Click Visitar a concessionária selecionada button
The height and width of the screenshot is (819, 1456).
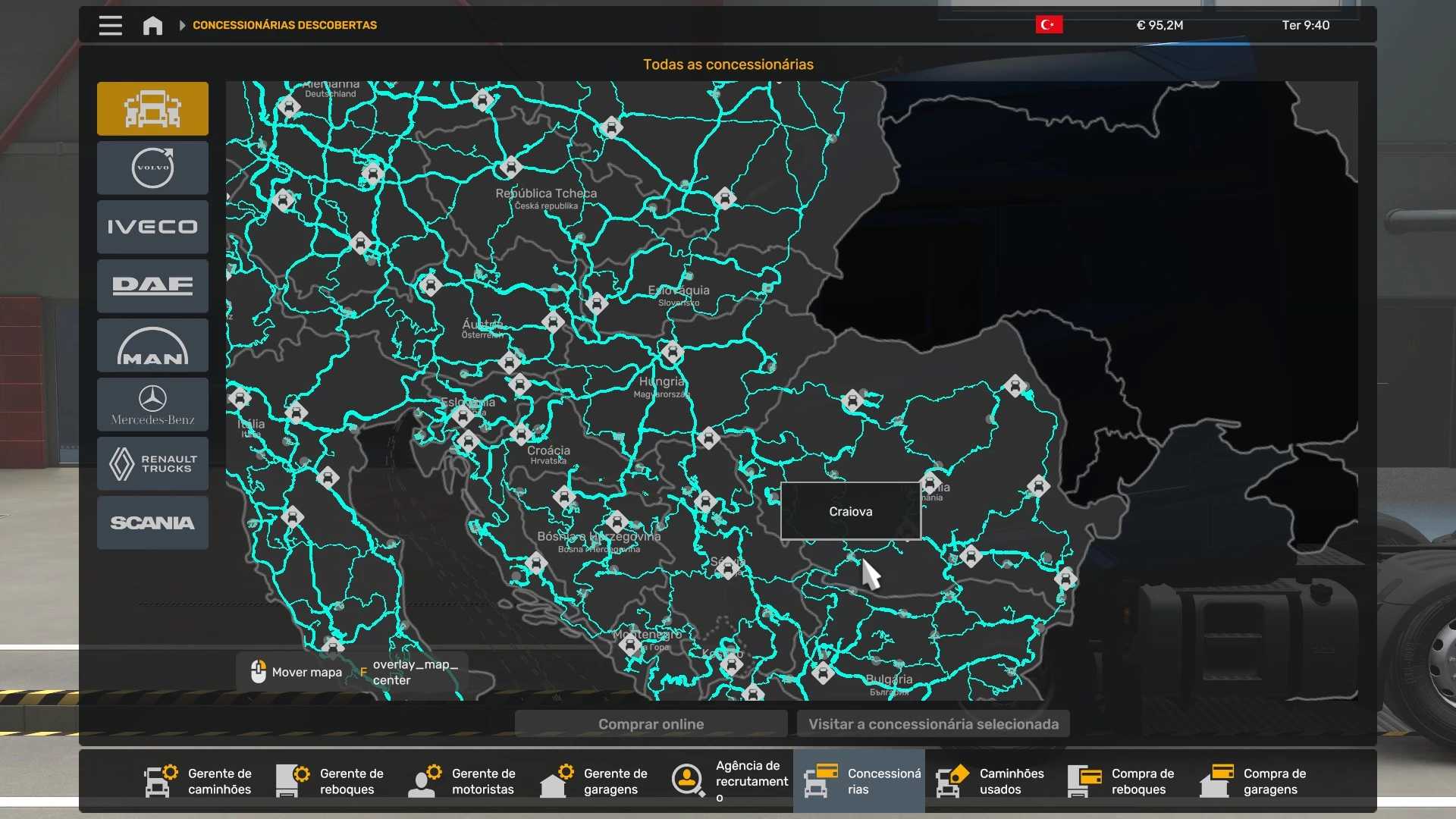tap(933, 724)
